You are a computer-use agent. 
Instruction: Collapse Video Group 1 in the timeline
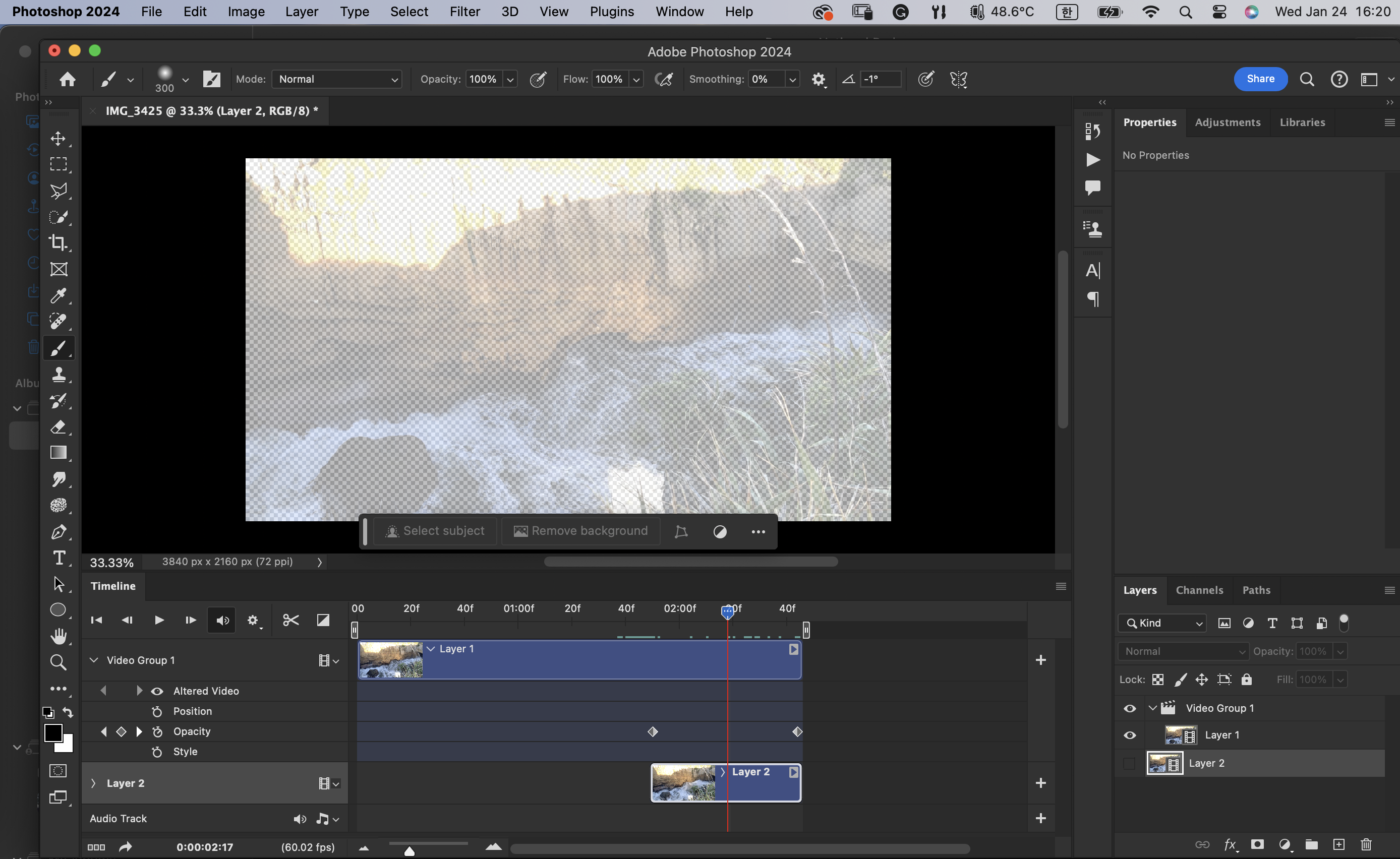[x=94, y=660]
